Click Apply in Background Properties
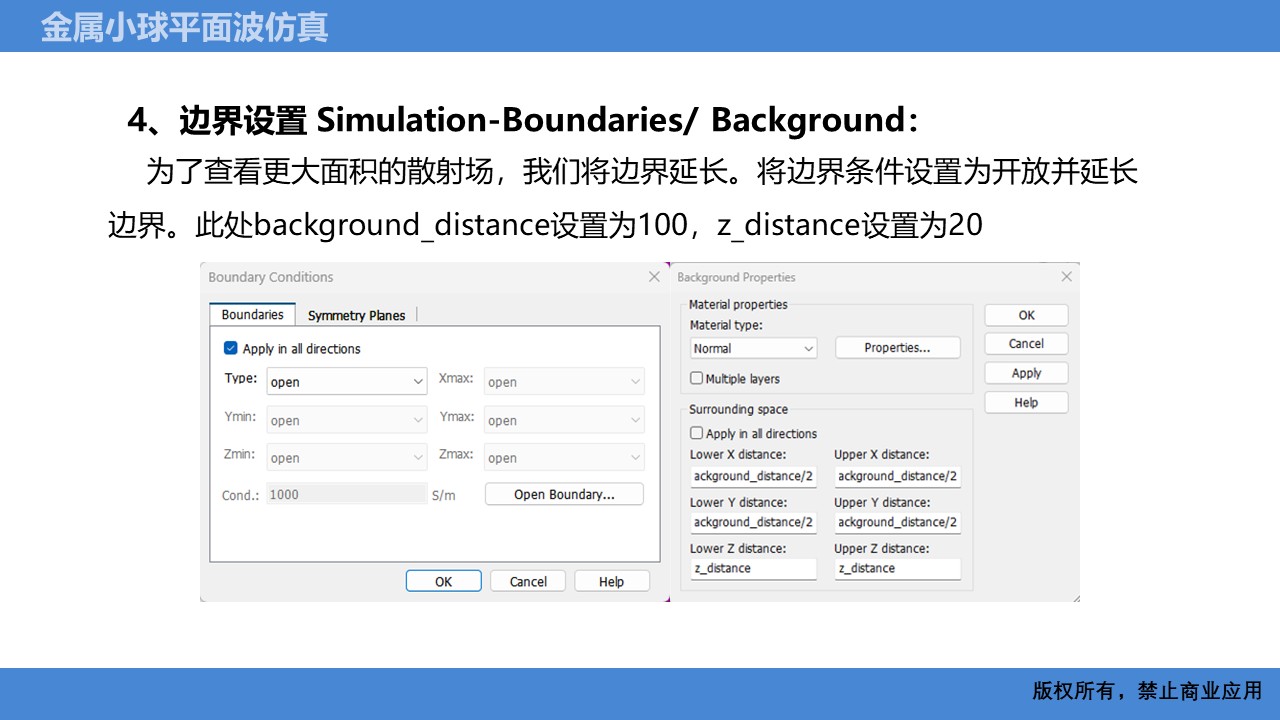This screenshot has height=720, width=1280. (x=1026, y=373)
